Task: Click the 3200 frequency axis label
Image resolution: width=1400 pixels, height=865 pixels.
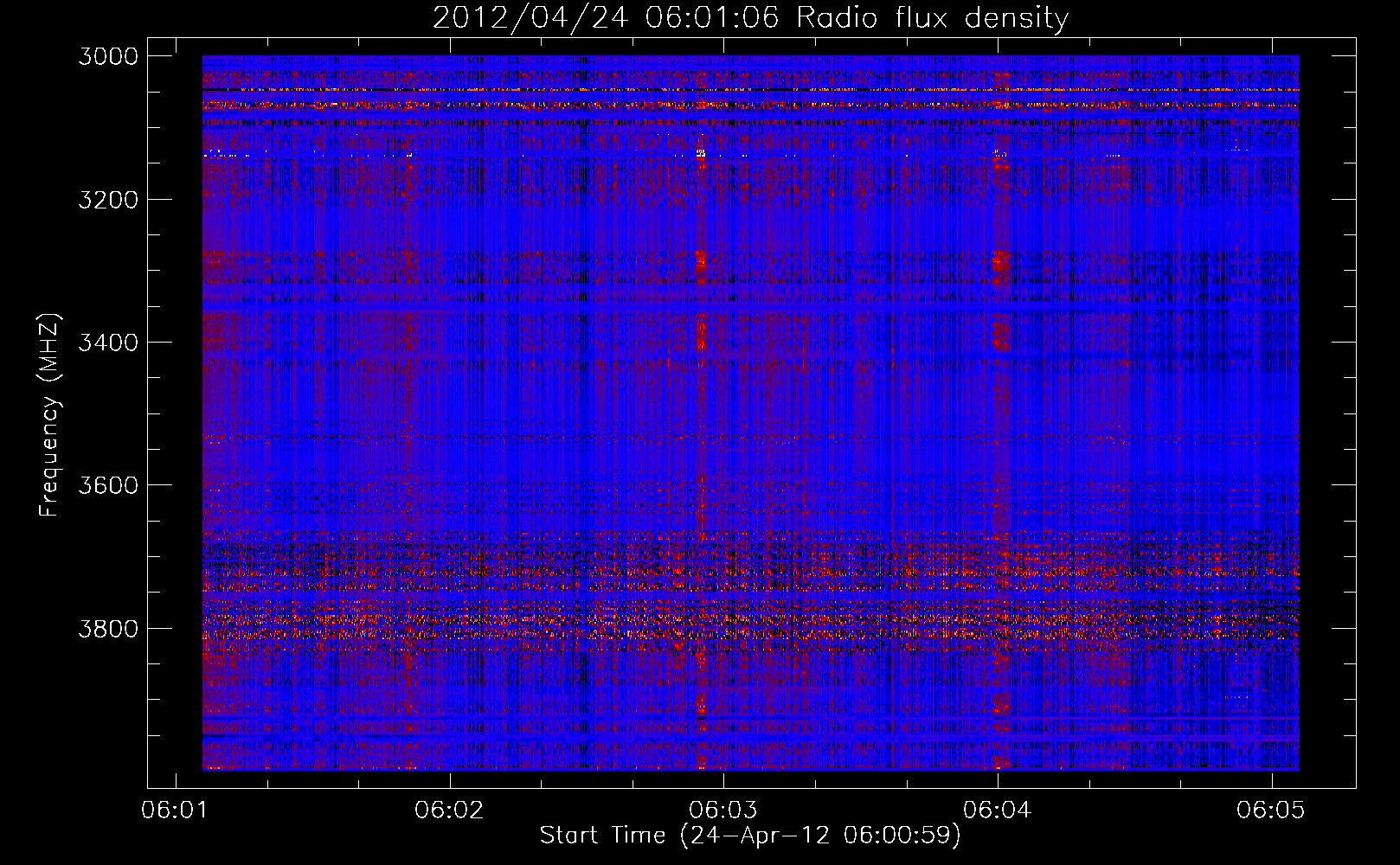Action: coord(108,200)
